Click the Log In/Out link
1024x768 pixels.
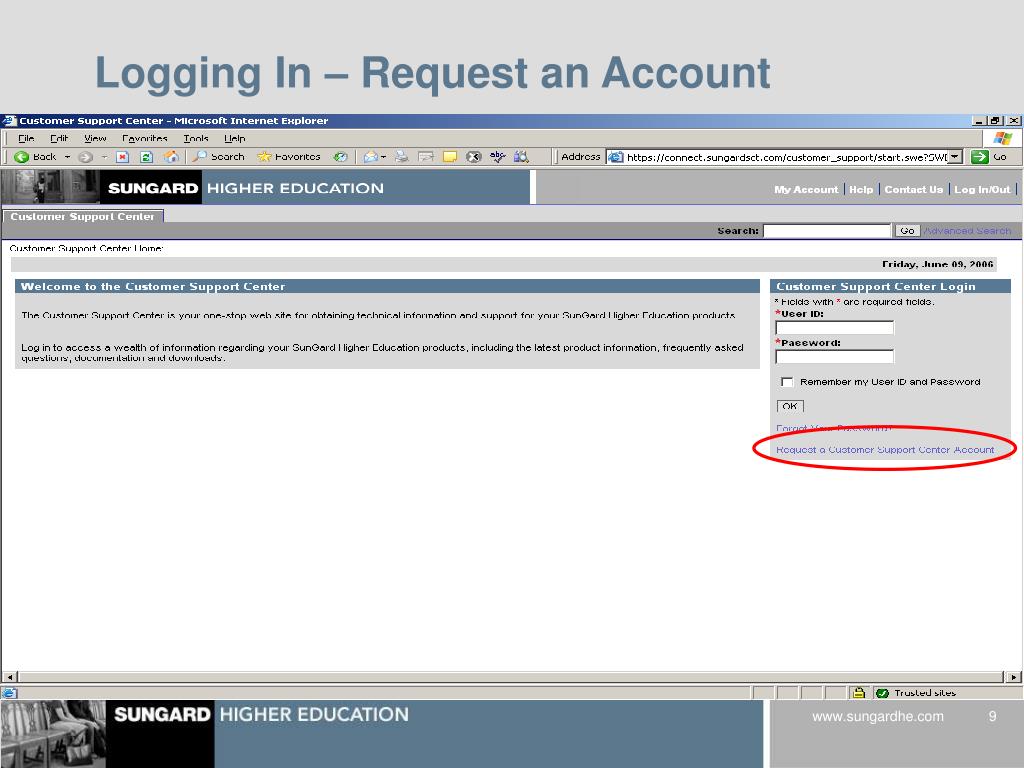[982, 189]
